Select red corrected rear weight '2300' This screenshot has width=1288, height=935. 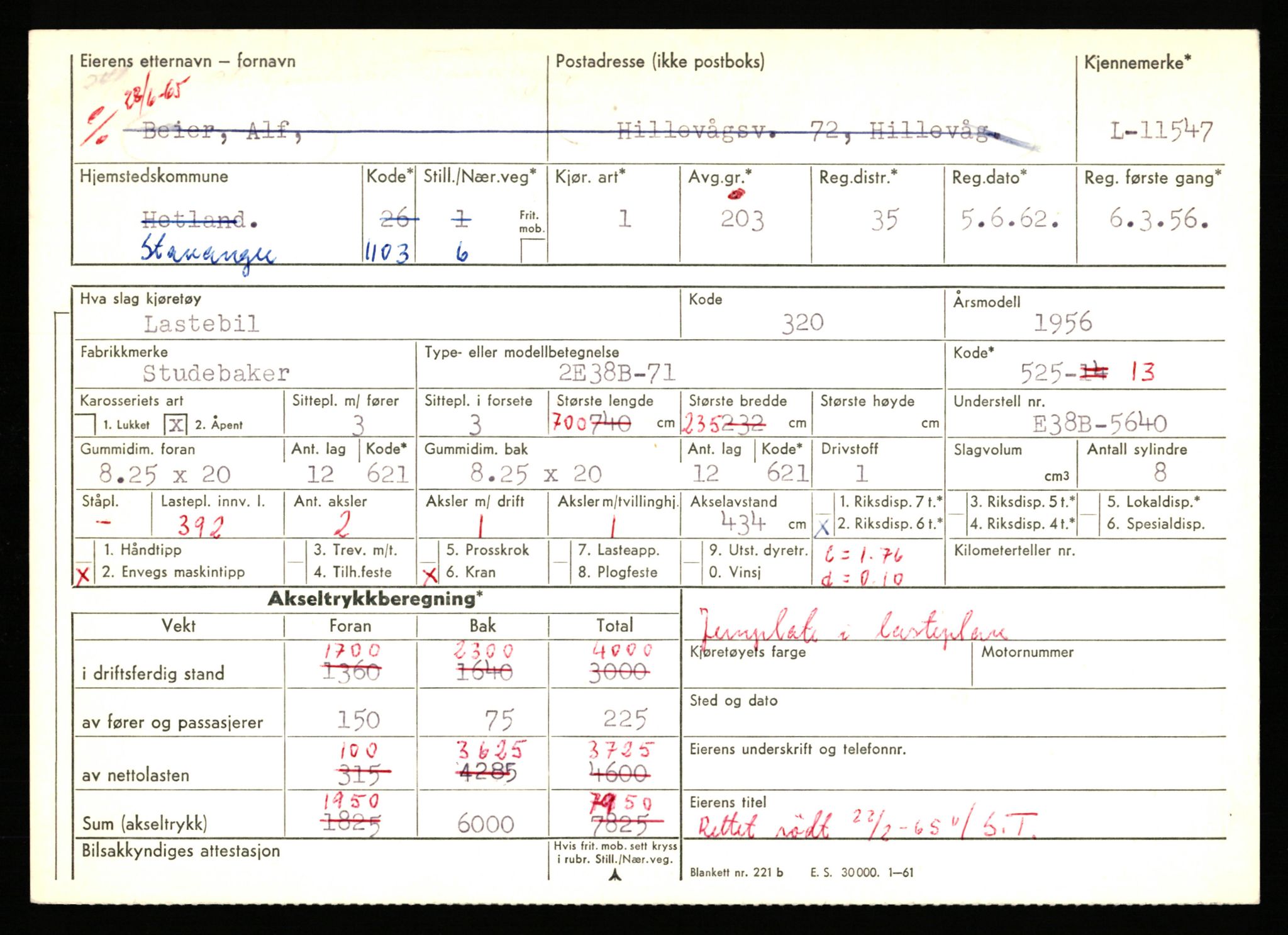(483, 651)
